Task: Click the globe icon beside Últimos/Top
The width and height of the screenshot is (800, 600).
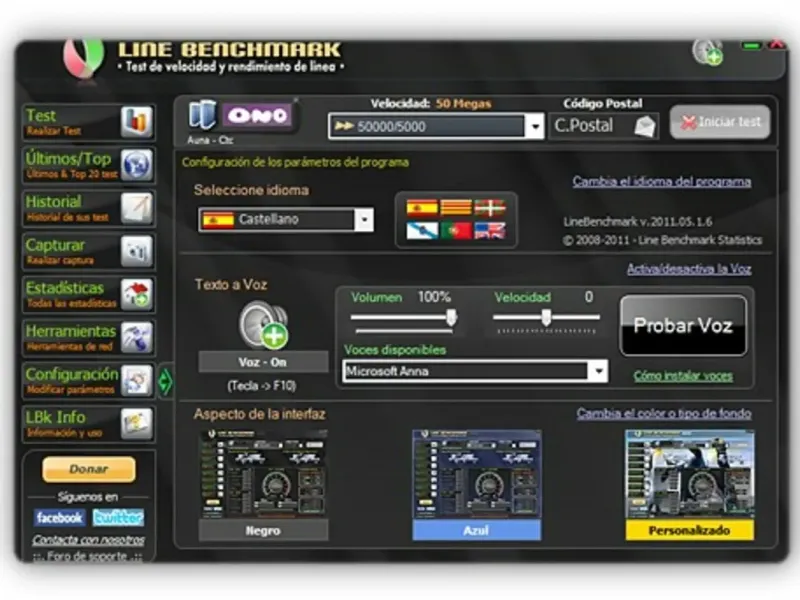Action: (x=137, y=165)
